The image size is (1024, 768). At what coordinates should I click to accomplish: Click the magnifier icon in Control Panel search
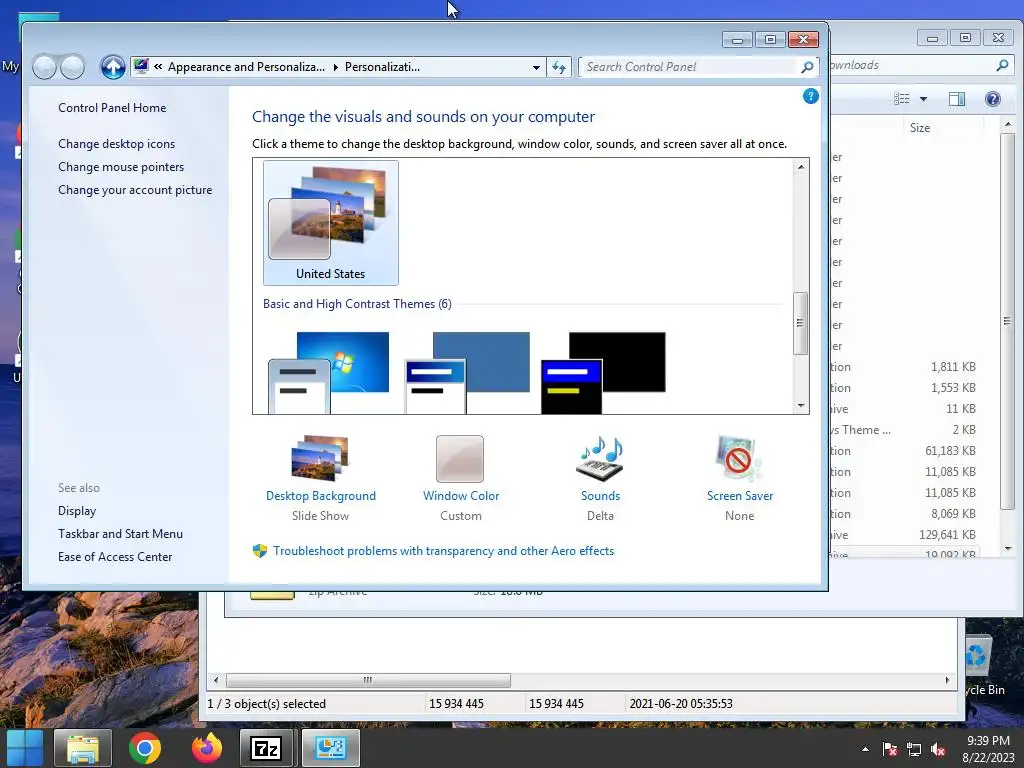[807, 67]
